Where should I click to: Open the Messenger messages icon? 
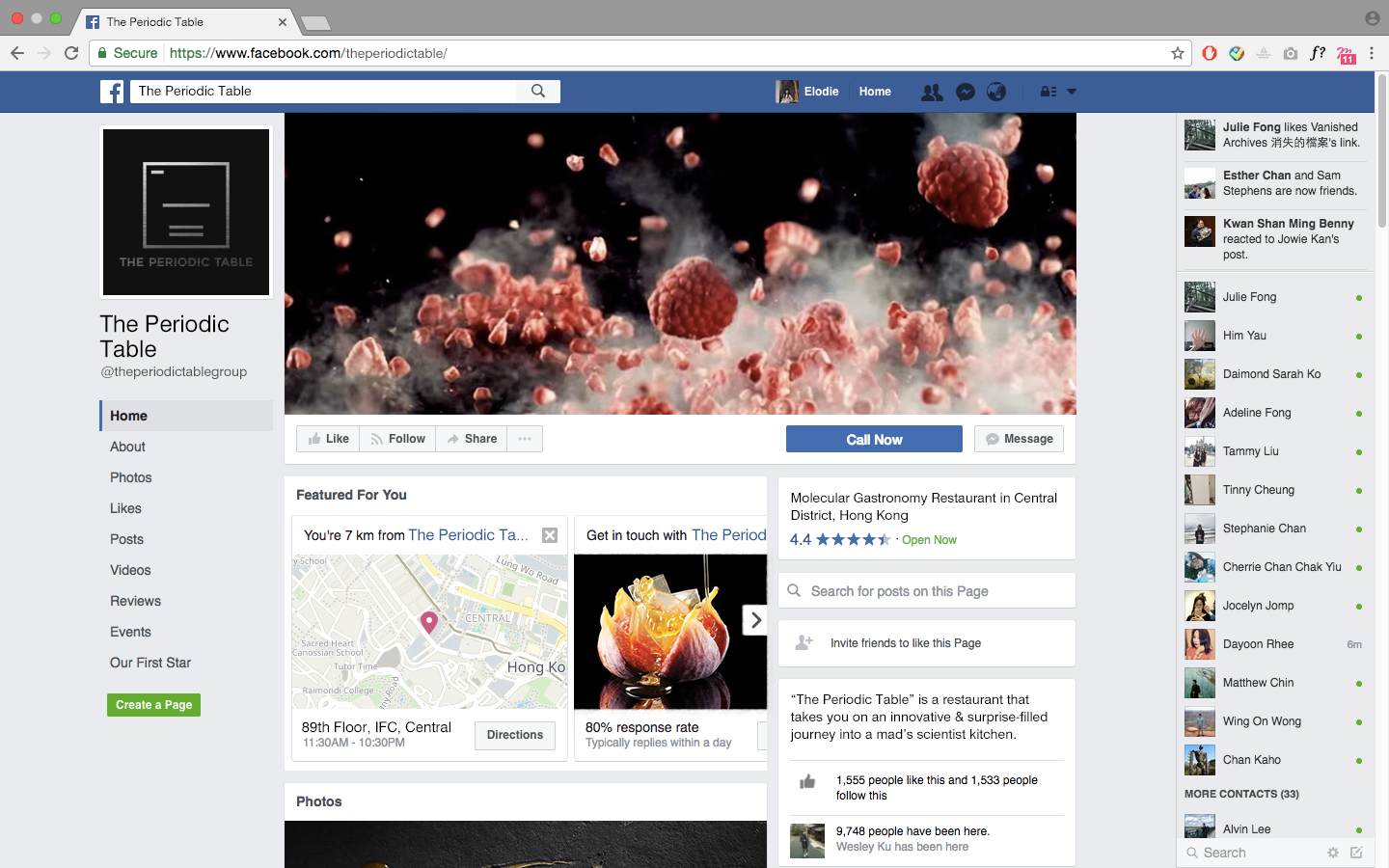(965, 92)
